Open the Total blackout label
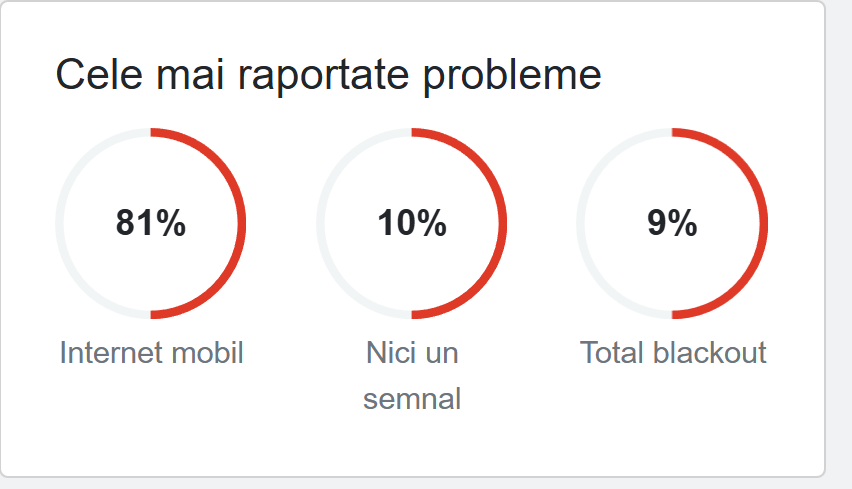The height and width of the screenshot is (489, 852). click(673, 353)
